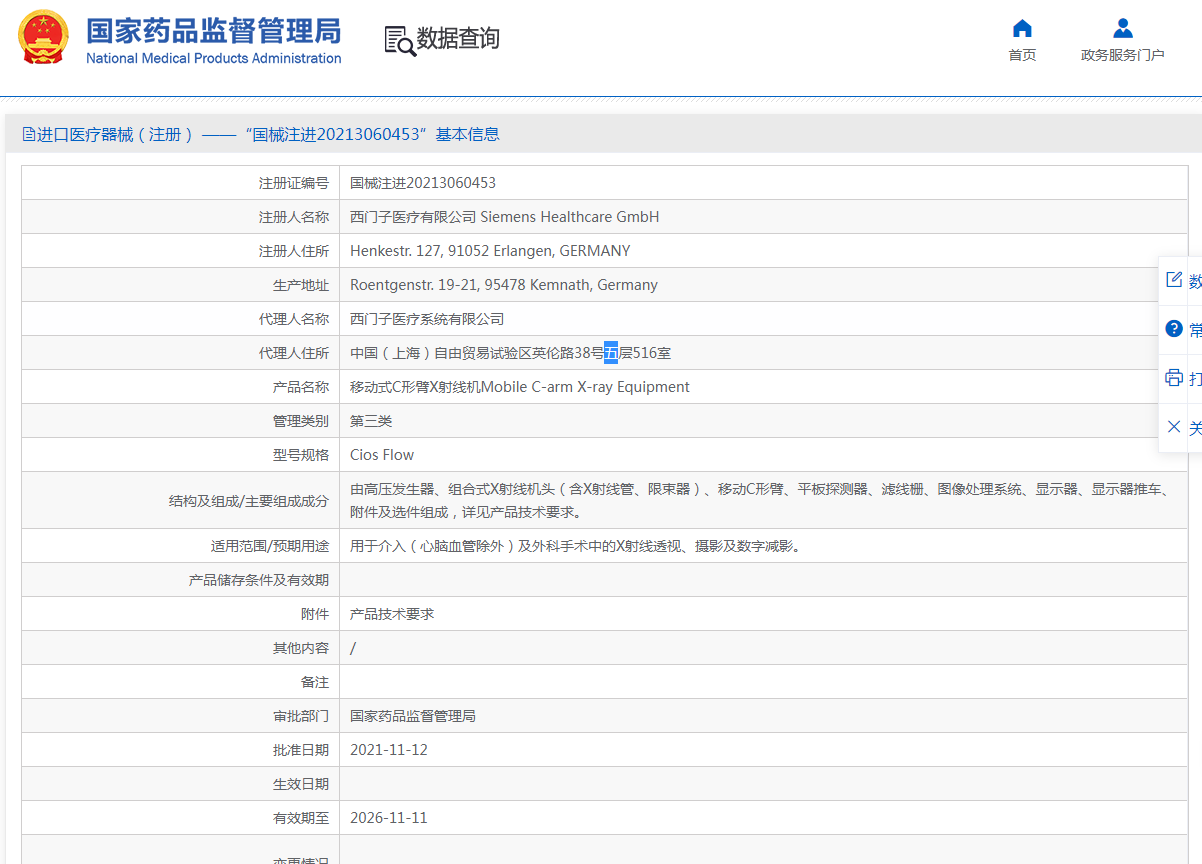Click the 型号规格 label
Image resolution: width=1202 pixels, height=864 pixels.
coord(301,455)
